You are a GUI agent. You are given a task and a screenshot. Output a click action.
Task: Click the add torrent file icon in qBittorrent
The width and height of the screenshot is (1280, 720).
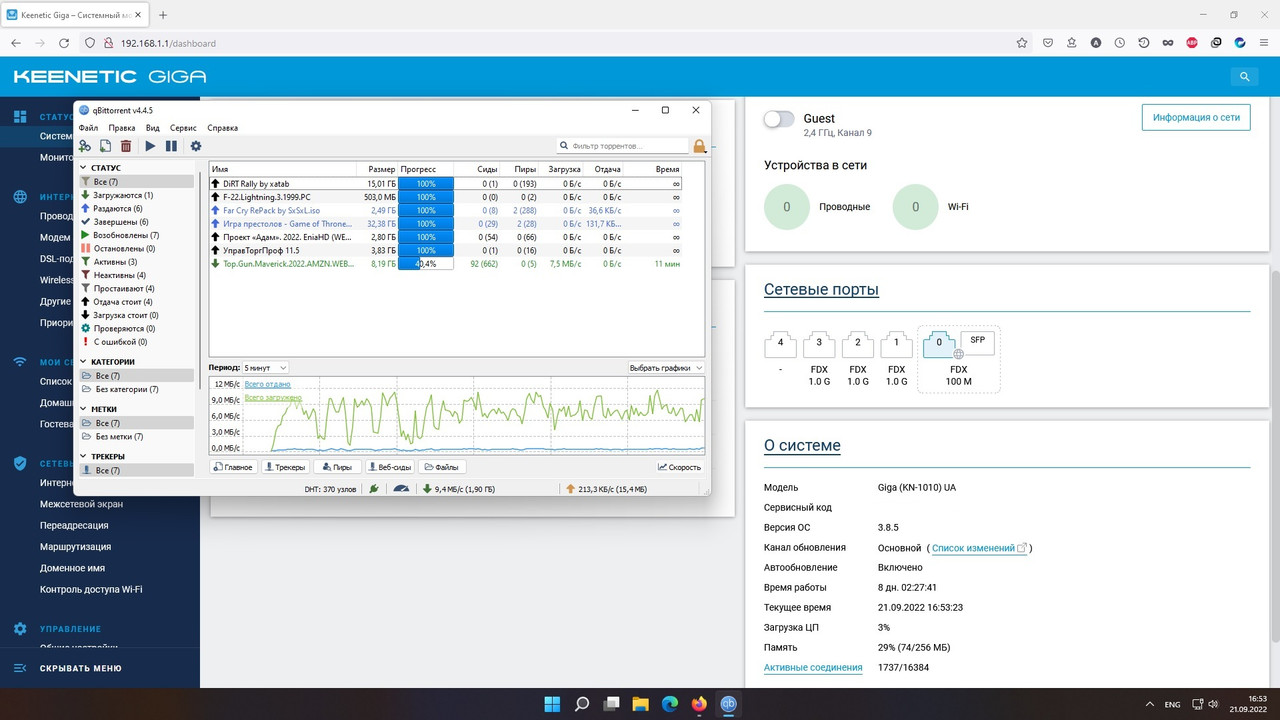(105, 146)
